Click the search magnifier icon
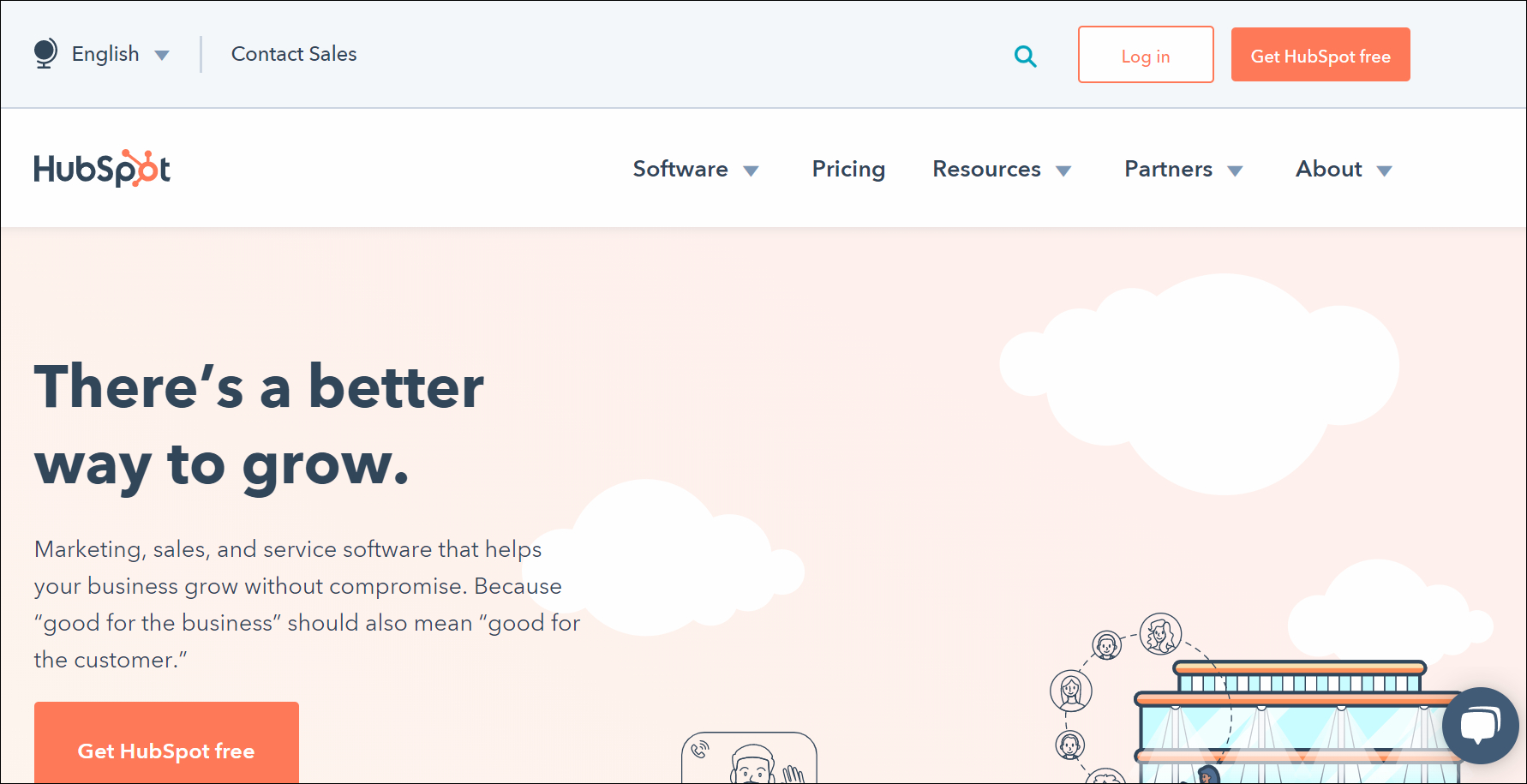The image size is (1527, 784). coord(1025,57)
